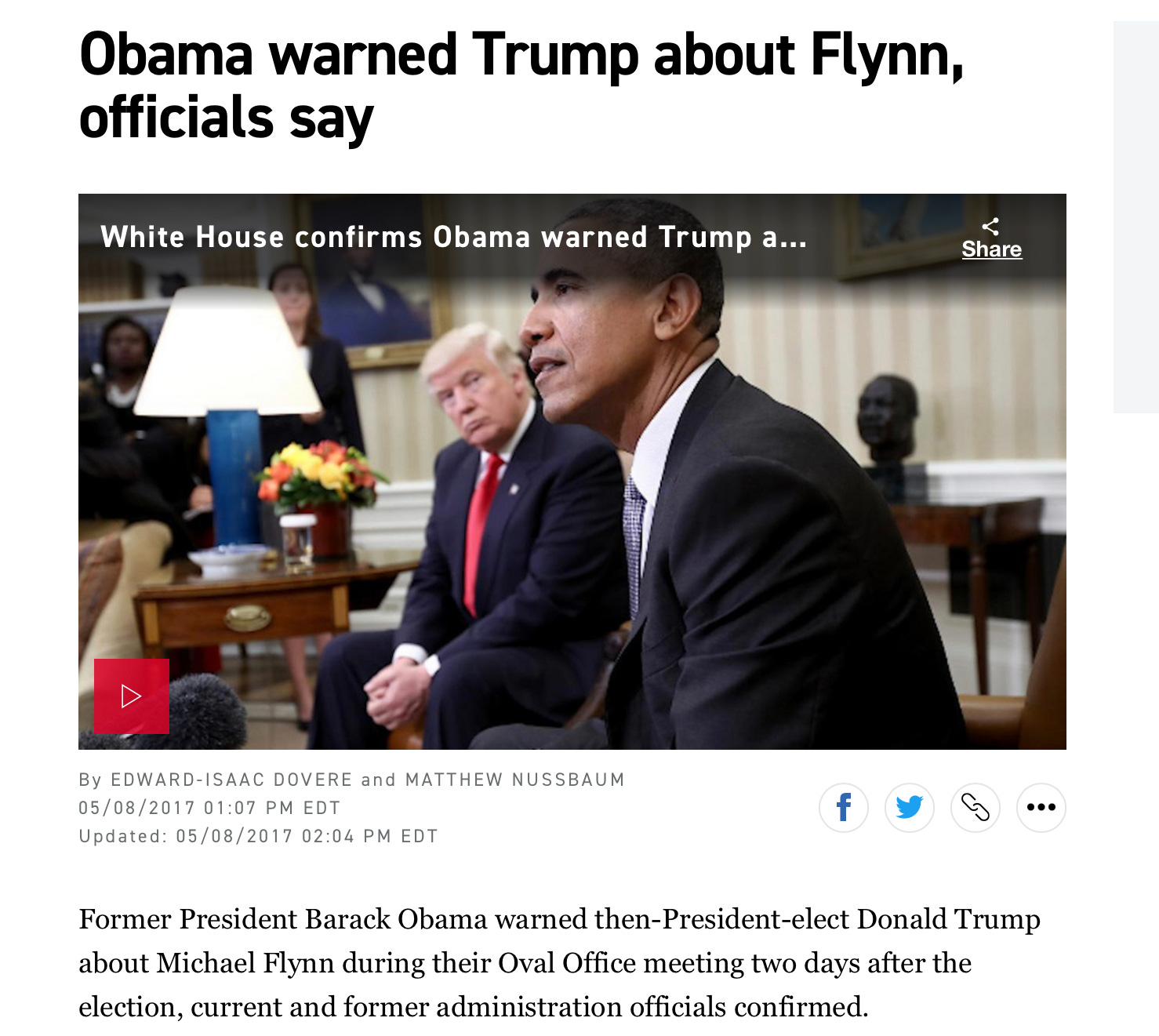Open author page for Edward-Isaac Dovere

[232, 780]
